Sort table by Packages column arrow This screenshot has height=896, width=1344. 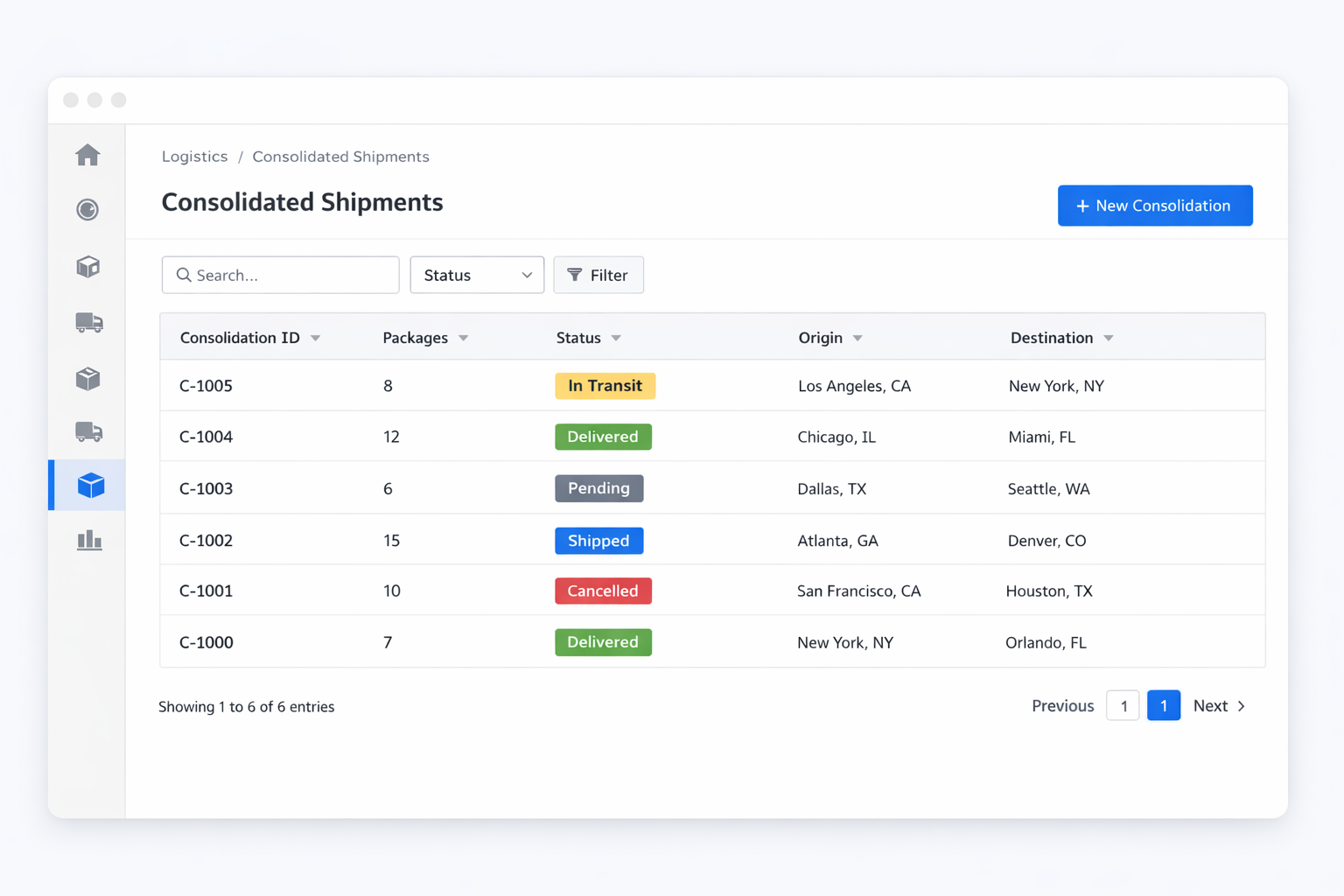pyautogui.click(x=464, y=339)
